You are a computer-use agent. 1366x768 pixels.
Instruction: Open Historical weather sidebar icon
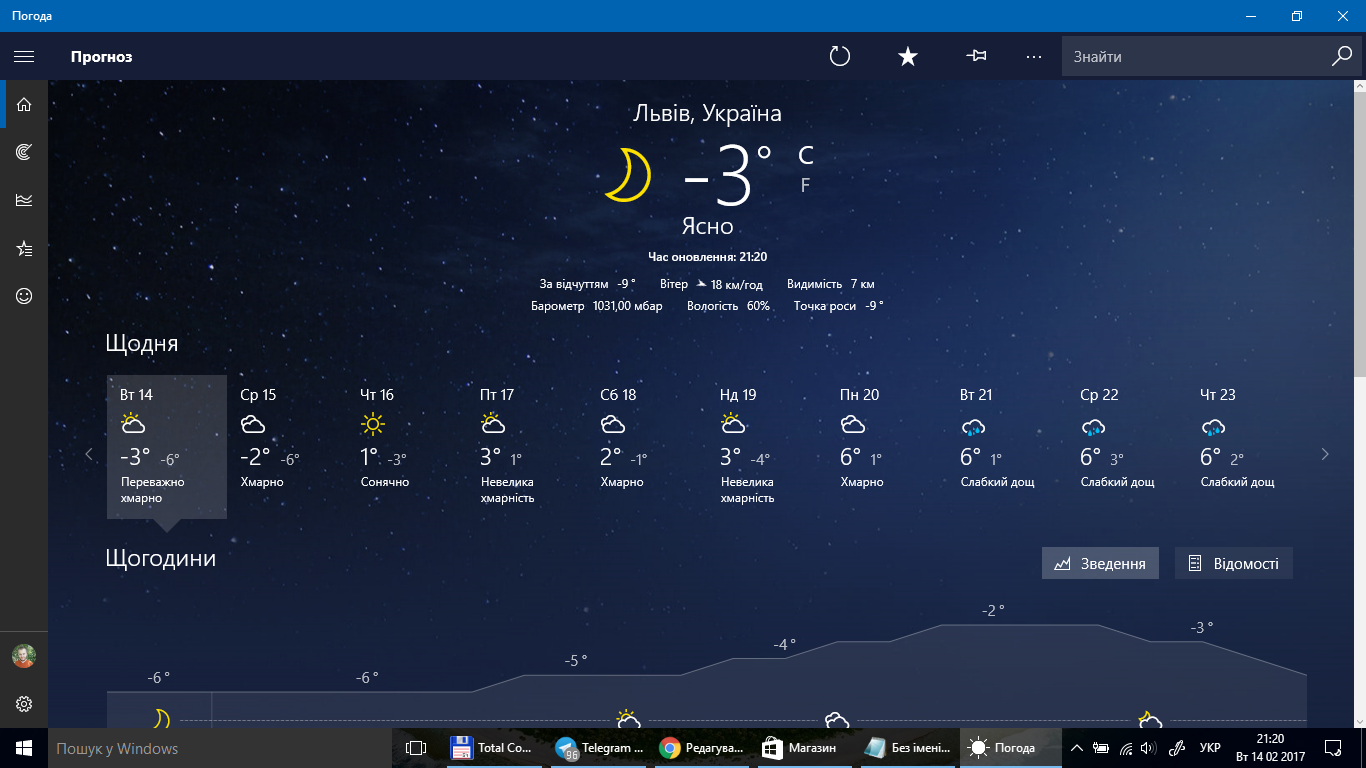[24, 200]
